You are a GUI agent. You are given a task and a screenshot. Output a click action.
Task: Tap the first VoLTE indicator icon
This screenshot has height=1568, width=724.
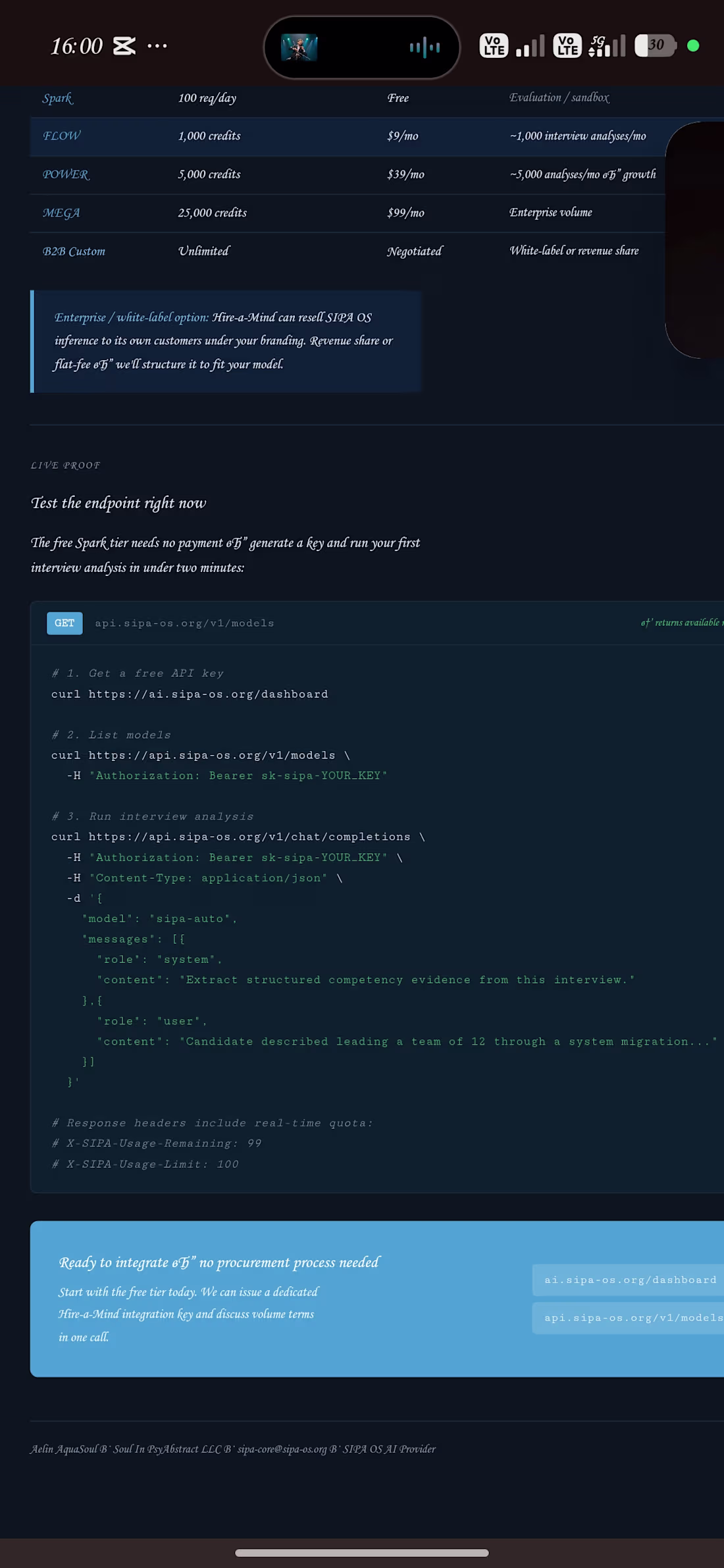[494, 45]
